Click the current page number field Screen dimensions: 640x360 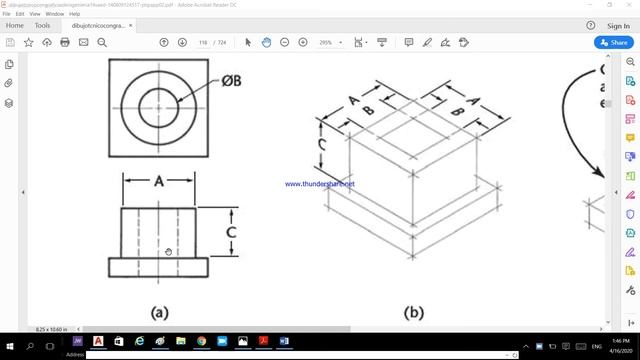click(203, 42)
